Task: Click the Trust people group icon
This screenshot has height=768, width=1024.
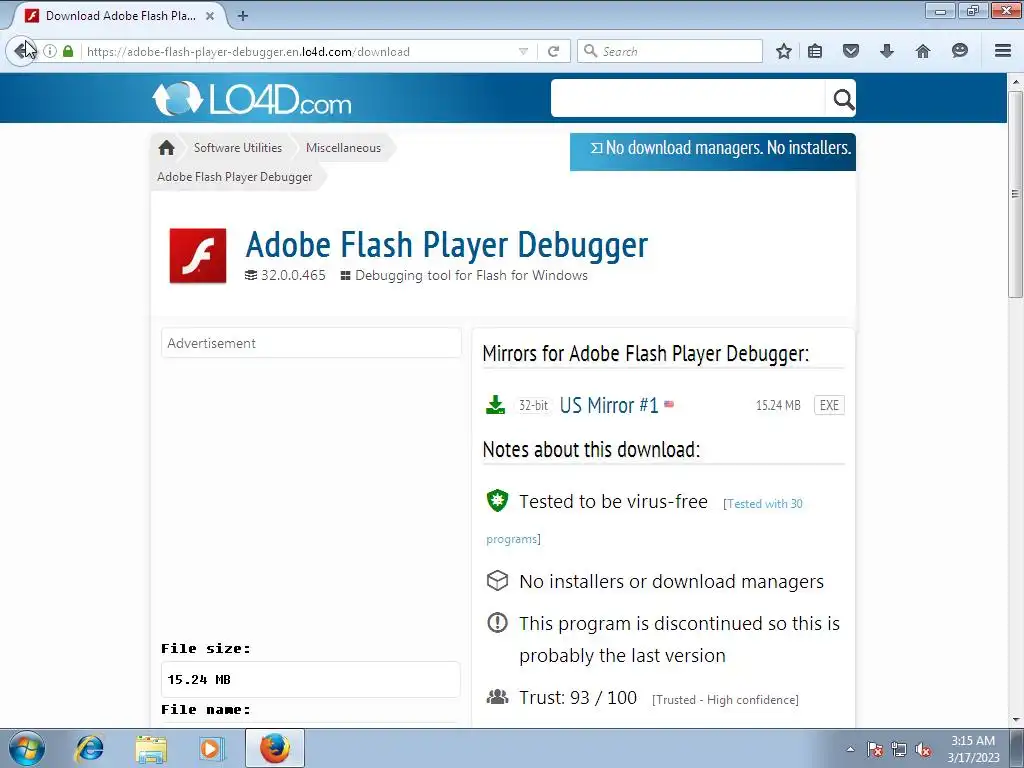Action: tap(497, 697)
